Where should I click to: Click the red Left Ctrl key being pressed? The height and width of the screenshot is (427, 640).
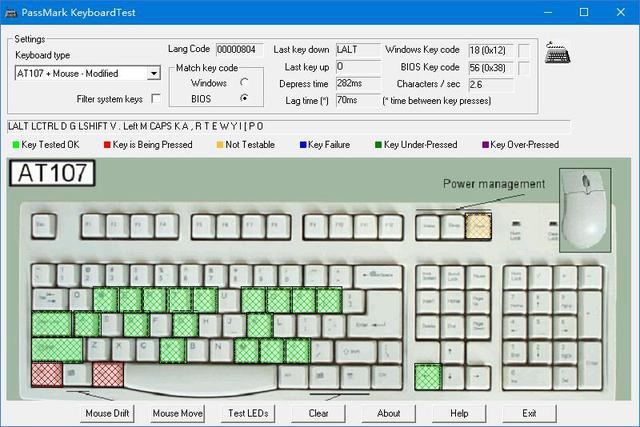pos(47,374)
